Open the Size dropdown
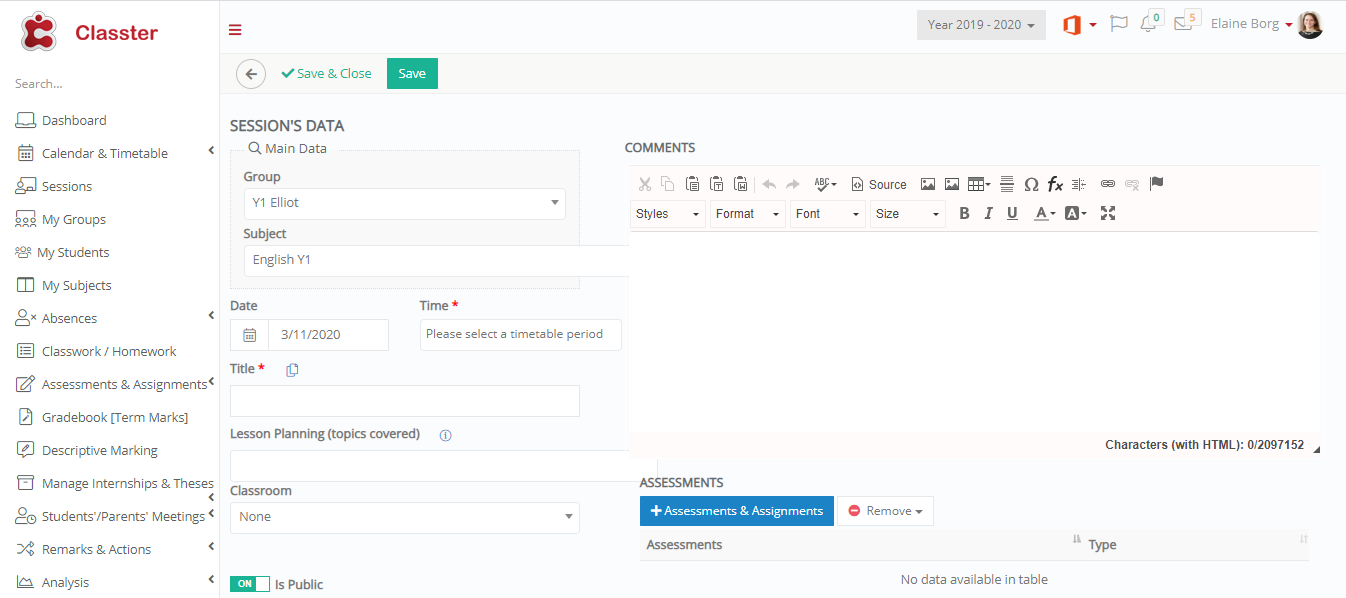This screenshot has height=598, width=1346. coord(908,214)
